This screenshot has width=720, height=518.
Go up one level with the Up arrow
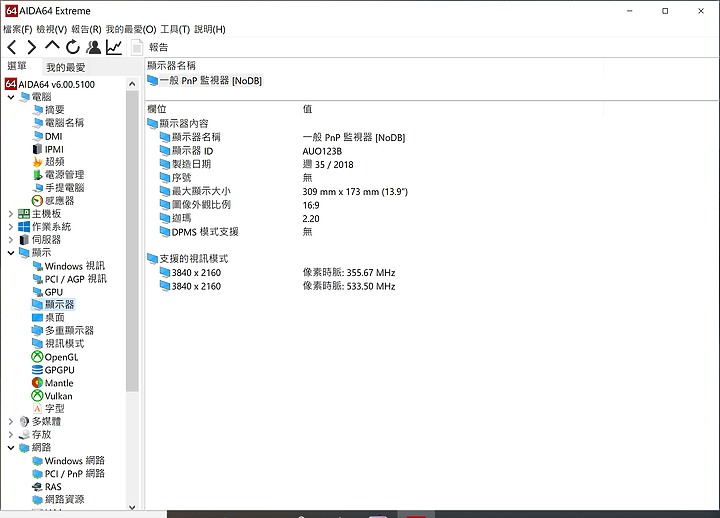[x=52, y=45]
